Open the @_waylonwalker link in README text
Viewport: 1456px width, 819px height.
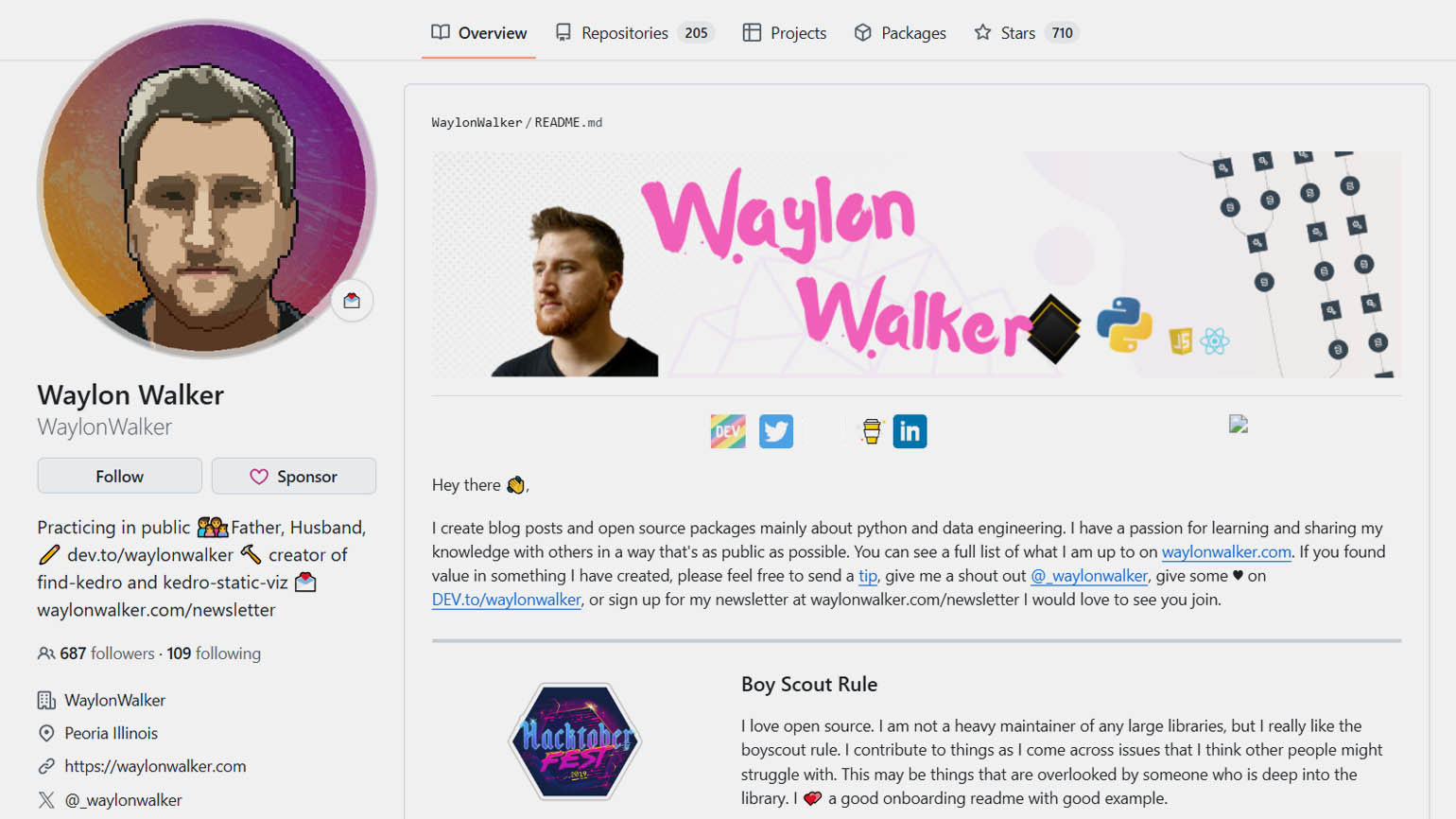(1089, 576)
